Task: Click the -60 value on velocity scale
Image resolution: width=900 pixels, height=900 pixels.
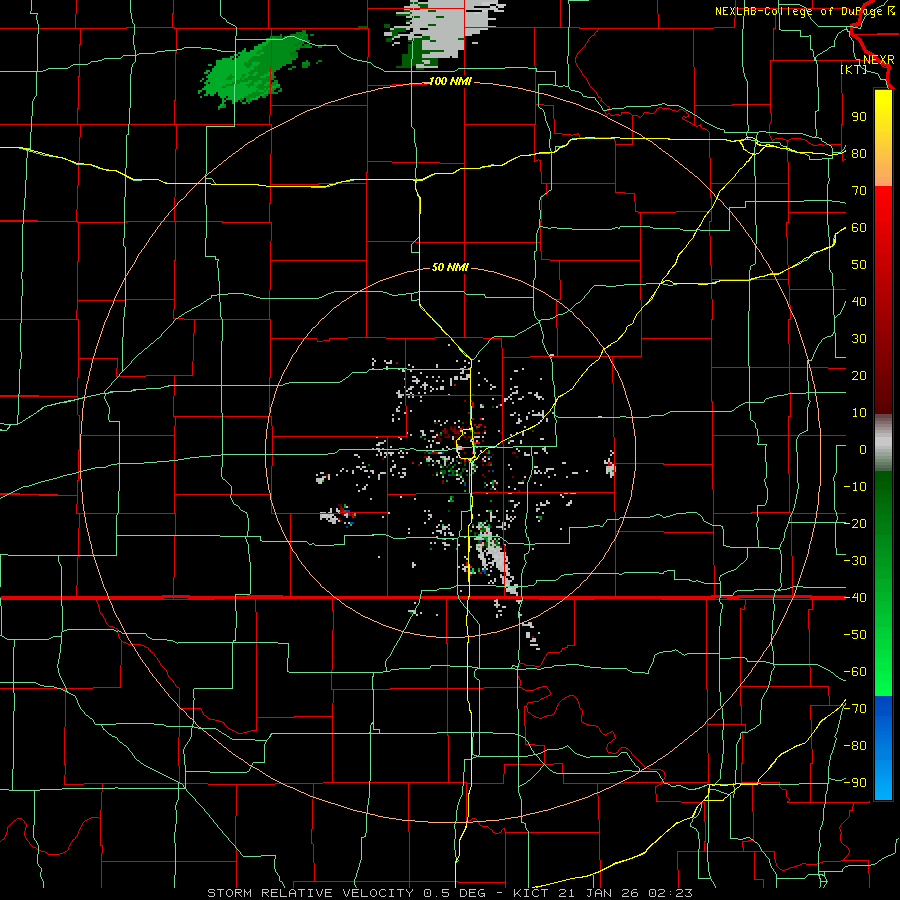Action: 855,672
